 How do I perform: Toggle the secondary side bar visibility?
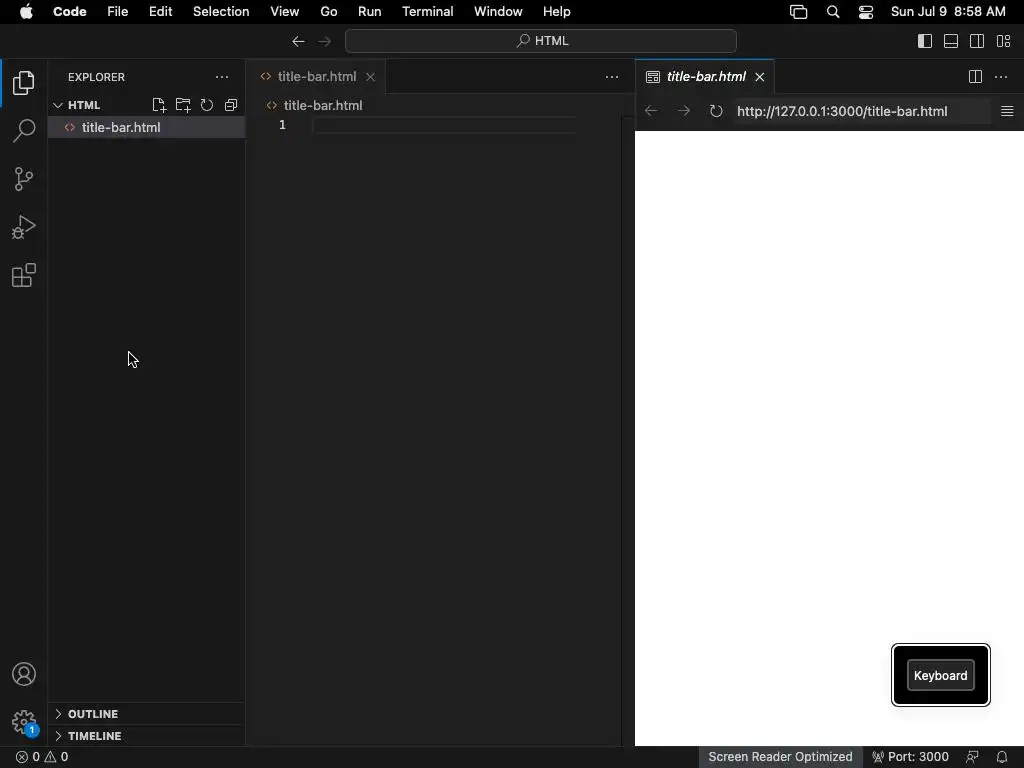[977, 41]
